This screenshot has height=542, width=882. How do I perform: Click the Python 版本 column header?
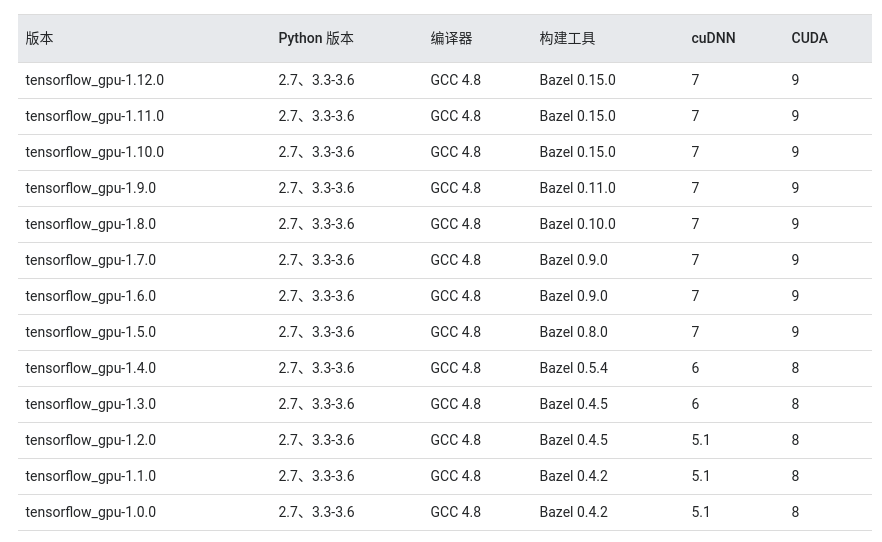316,38
